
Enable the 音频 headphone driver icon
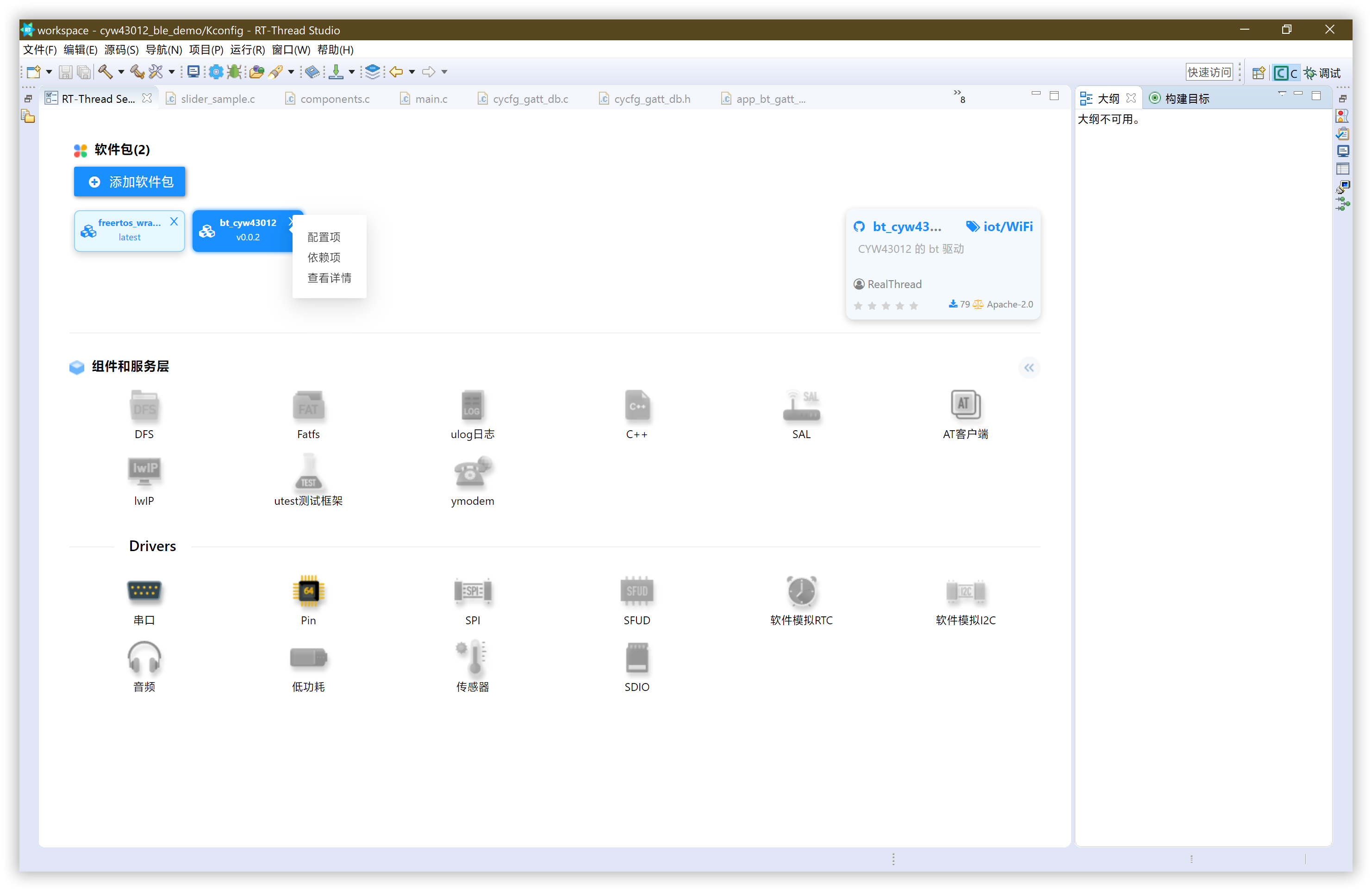(144, 658)
